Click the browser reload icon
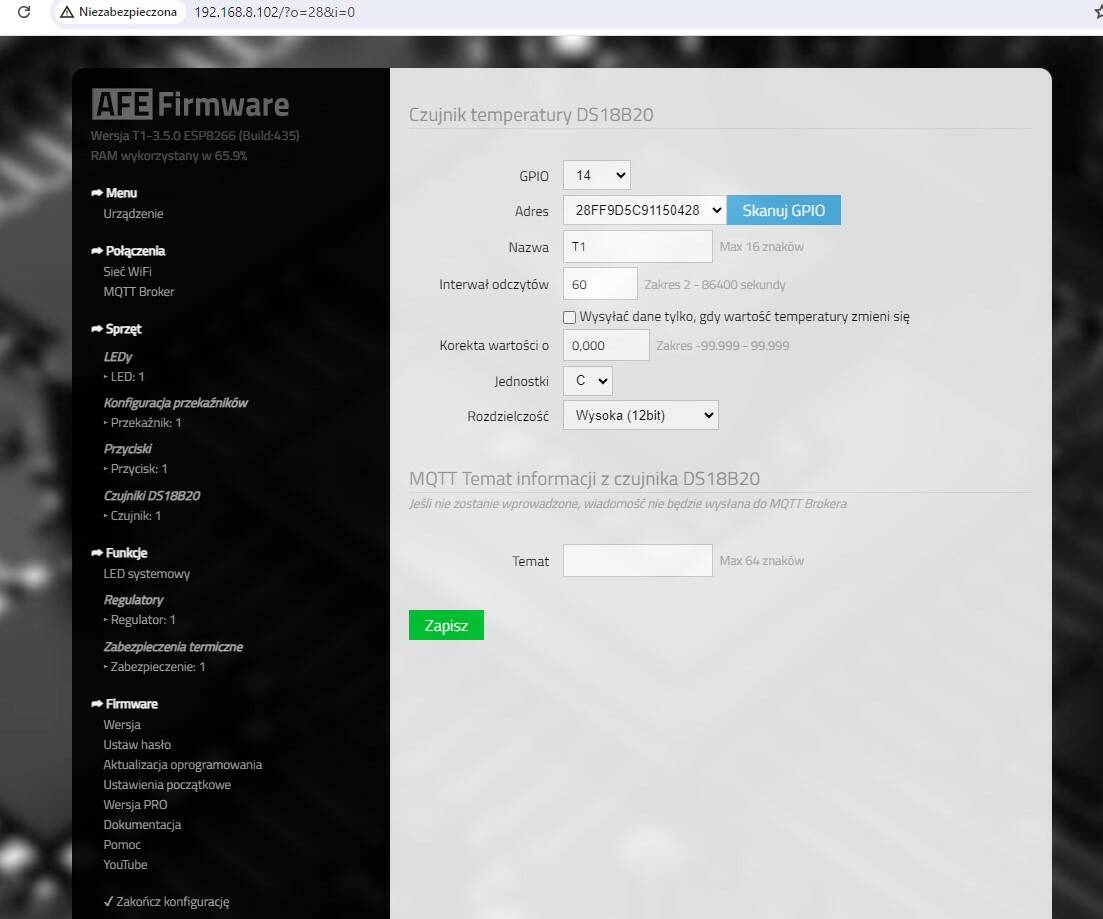The image size is (1103, 919). point(24,13)
